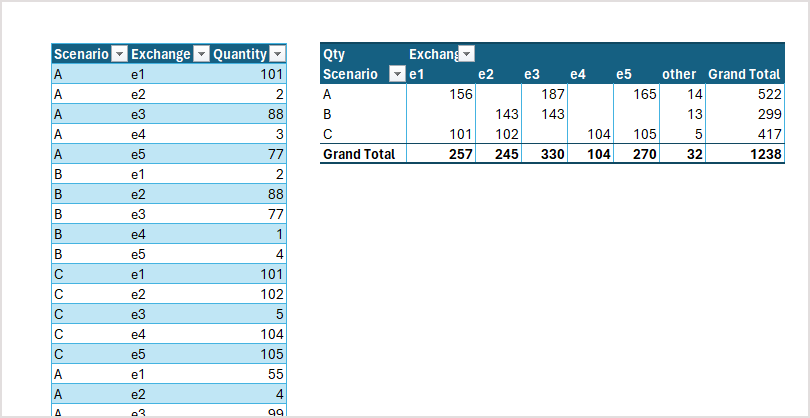Open the Exchange column filter dropdown

tap(201, 54)
